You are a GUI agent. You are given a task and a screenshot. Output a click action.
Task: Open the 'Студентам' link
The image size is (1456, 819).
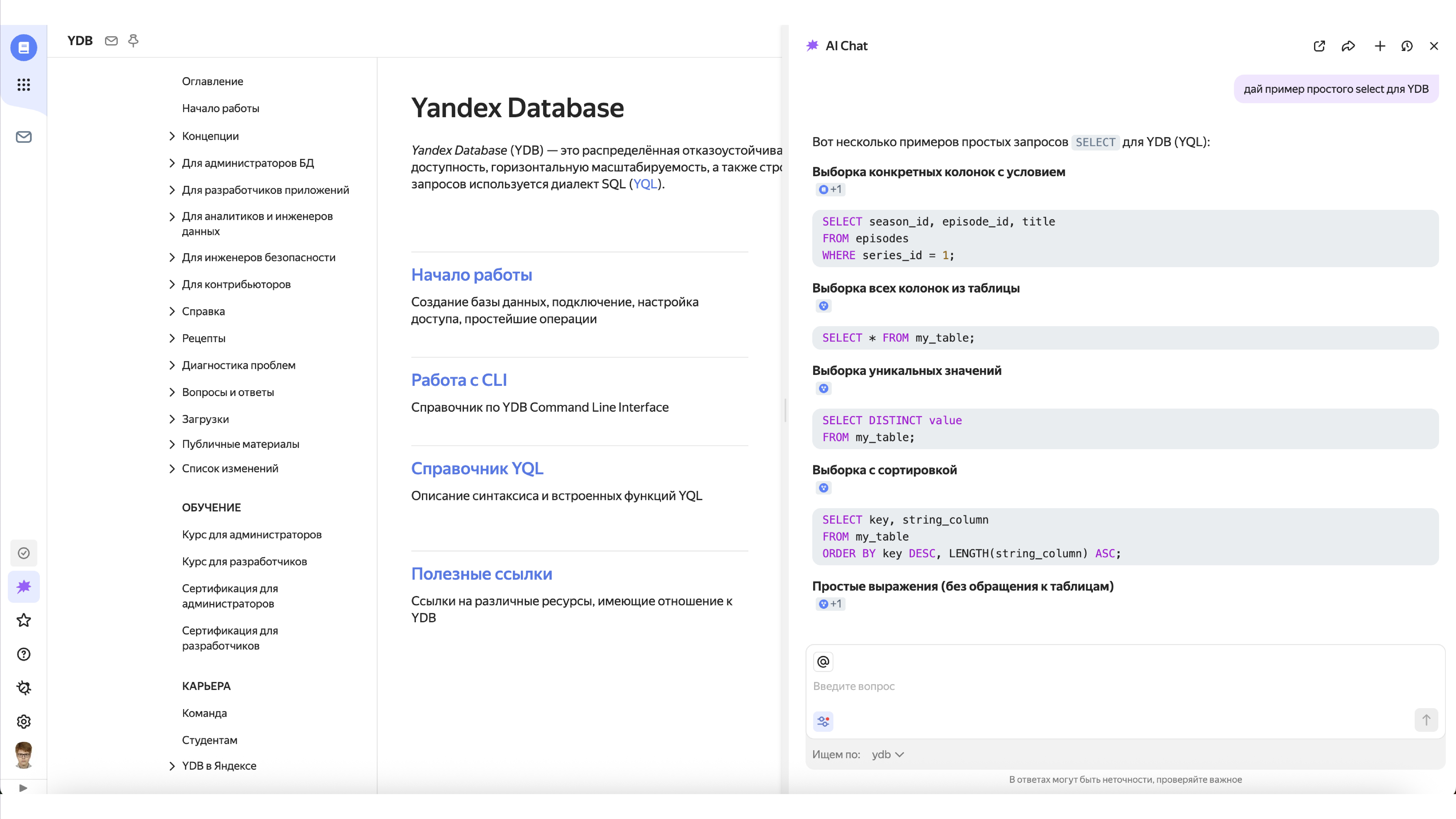click(210, 740)
